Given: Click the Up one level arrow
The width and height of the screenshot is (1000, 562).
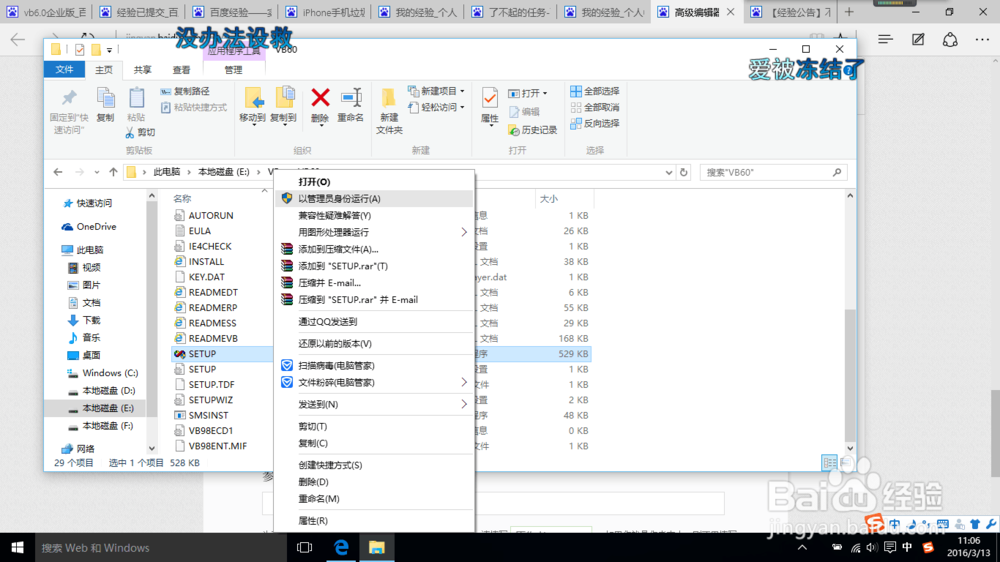Looking at the screenshot, I should [x=114, y=172].
